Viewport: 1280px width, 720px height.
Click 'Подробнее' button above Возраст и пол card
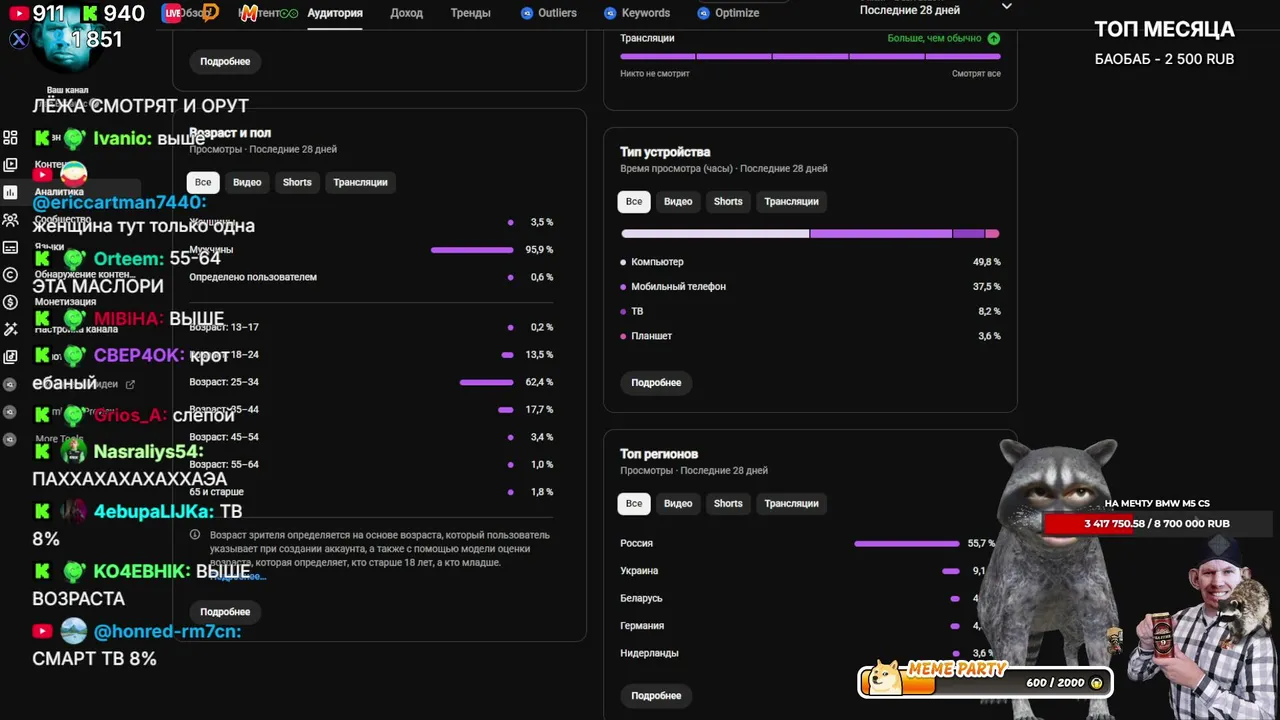(x=225, y=61)
